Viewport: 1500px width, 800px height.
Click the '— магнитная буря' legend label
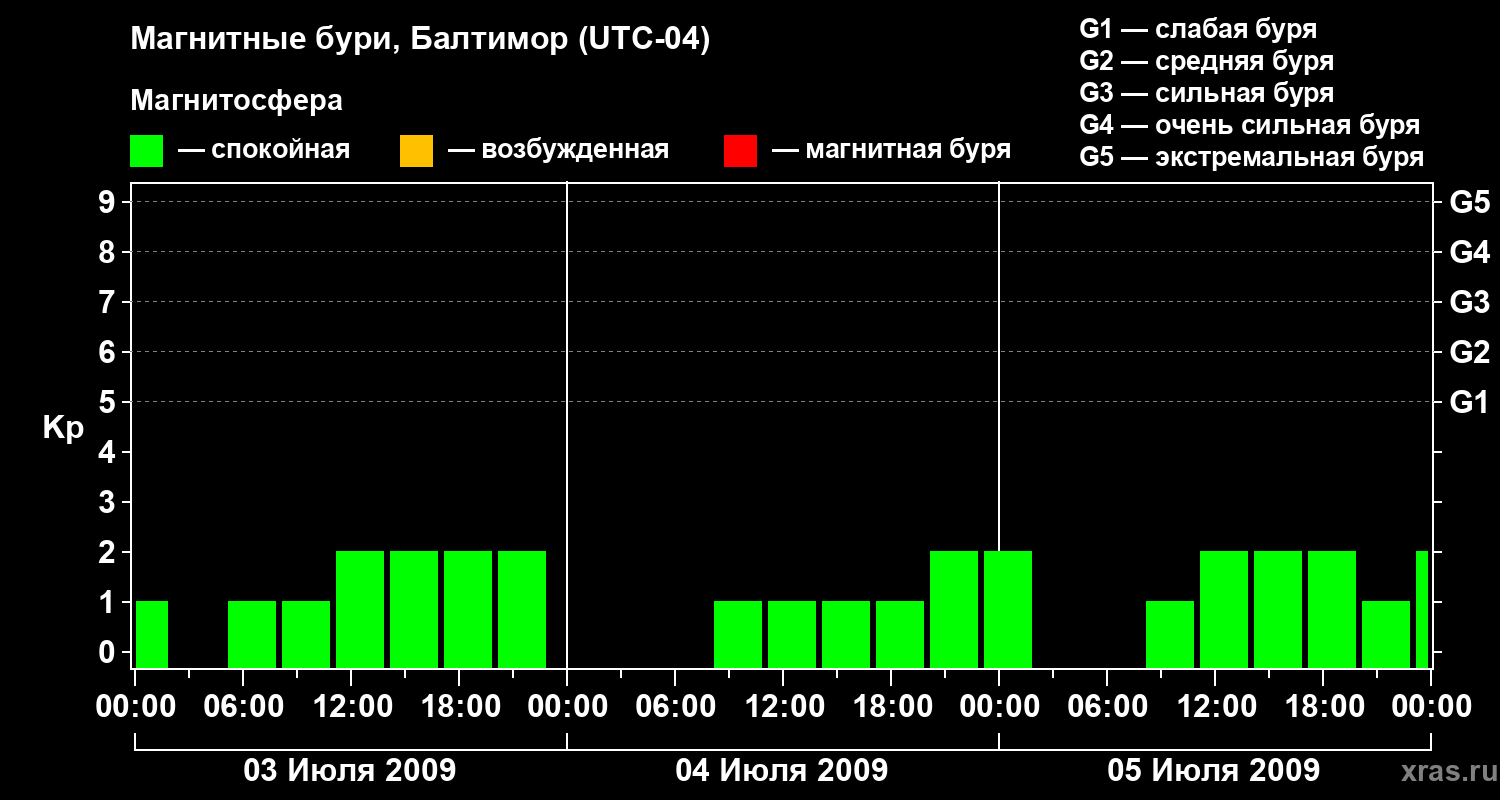(x=892, y=151)
